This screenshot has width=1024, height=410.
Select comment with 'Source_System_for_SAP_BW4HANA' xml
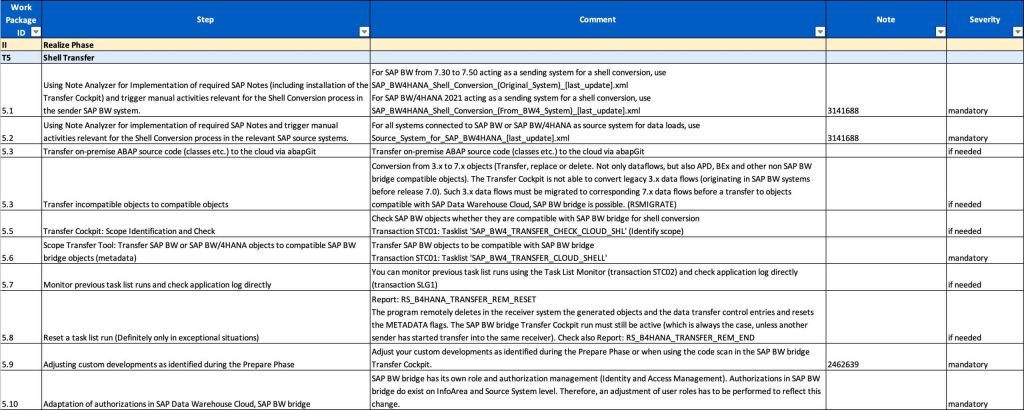click(598, 131)
